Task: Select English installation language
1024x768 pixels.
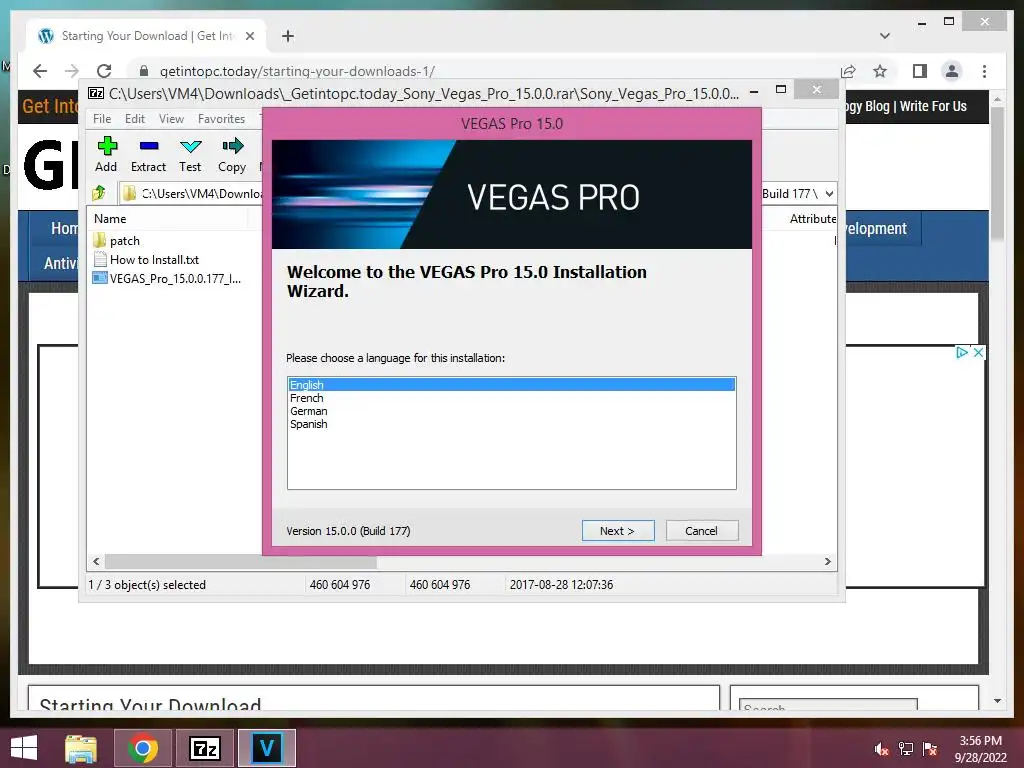Action: 512,385
